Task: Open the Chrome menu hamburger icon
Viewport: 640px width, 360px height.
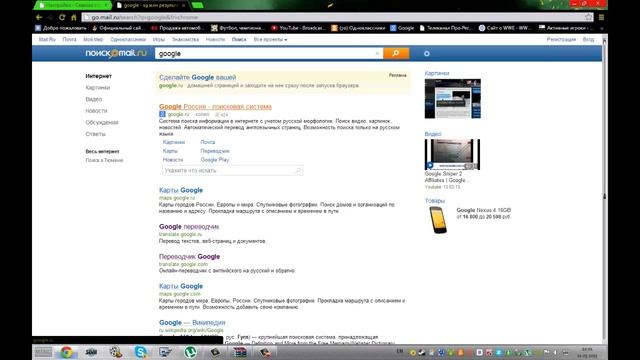Action: (x=601, y=17)
